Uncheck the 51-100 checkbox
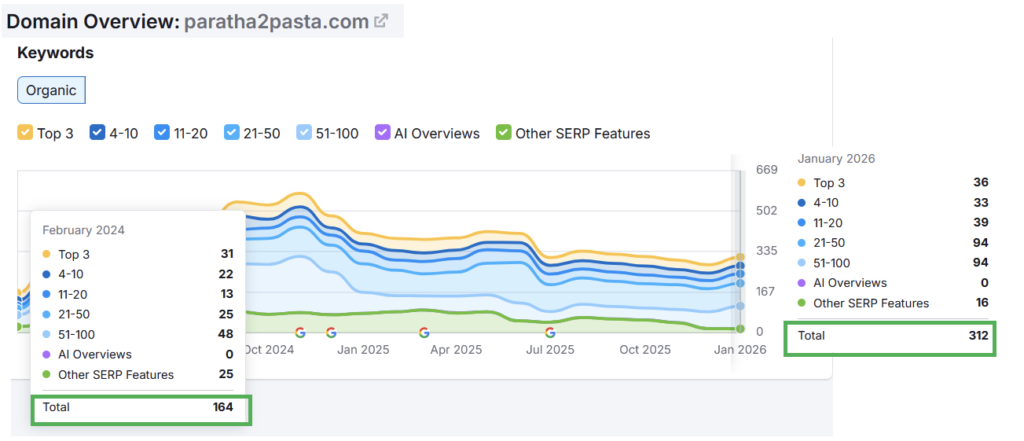 coord(304,133)
